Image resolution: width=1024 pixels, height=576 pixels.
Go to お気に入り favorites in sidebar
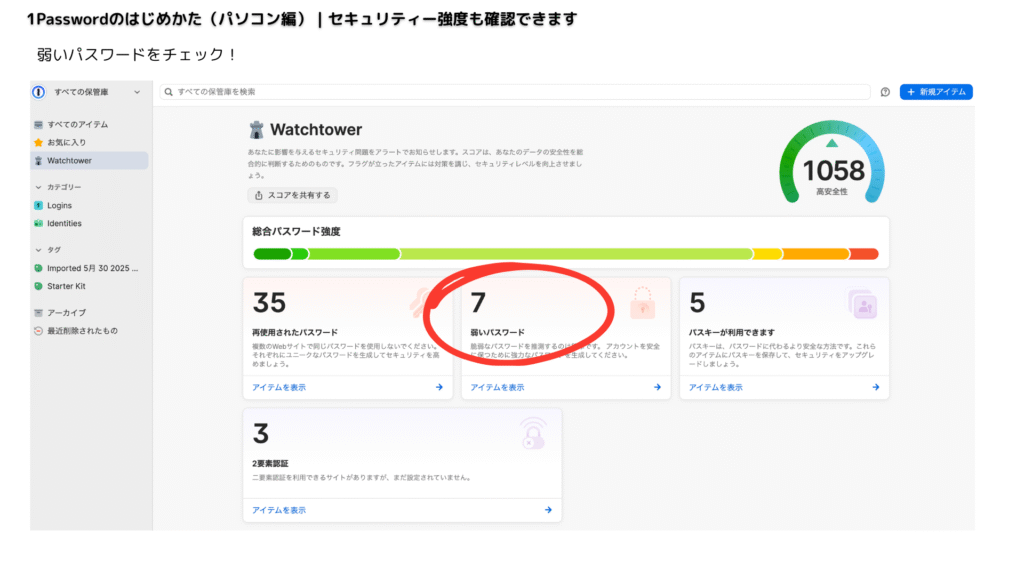click(x=89, y=142)
